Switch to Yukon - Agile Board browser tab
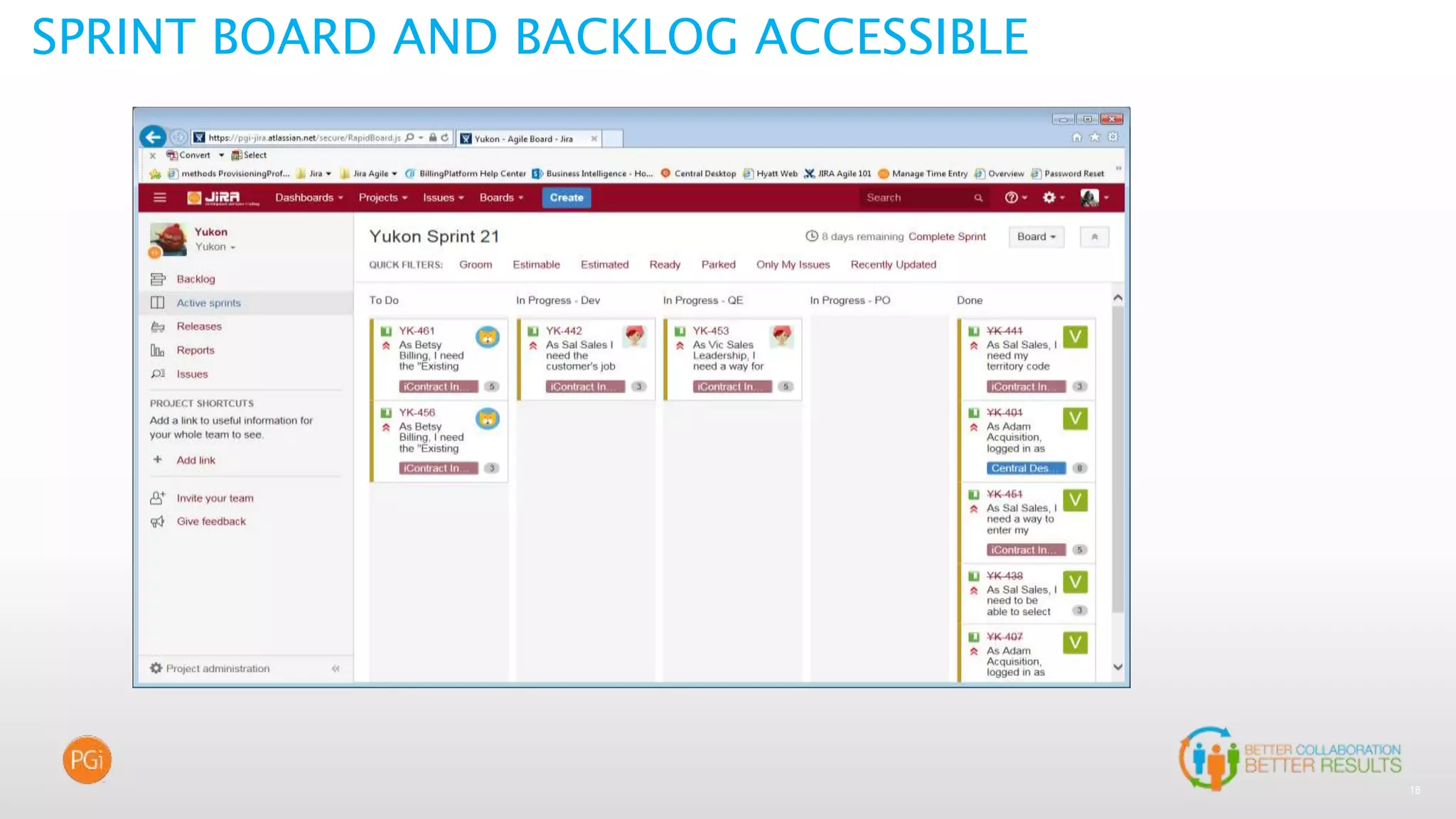Viewport: 1456px width, 819px height. tap(529, 139)
